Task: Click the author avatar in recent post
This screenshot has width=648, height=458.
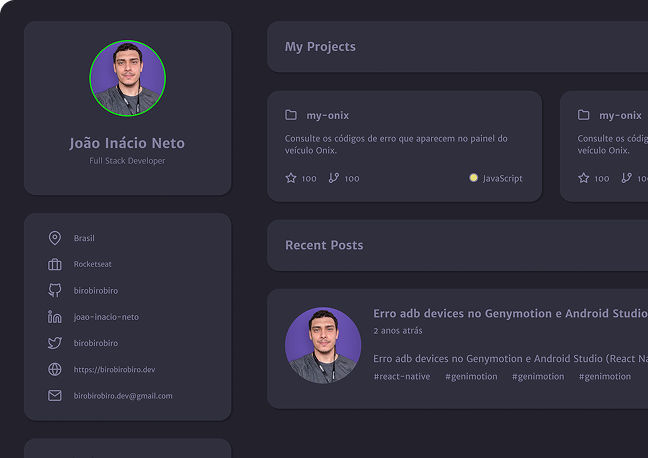Action: (x=323, y=345)
